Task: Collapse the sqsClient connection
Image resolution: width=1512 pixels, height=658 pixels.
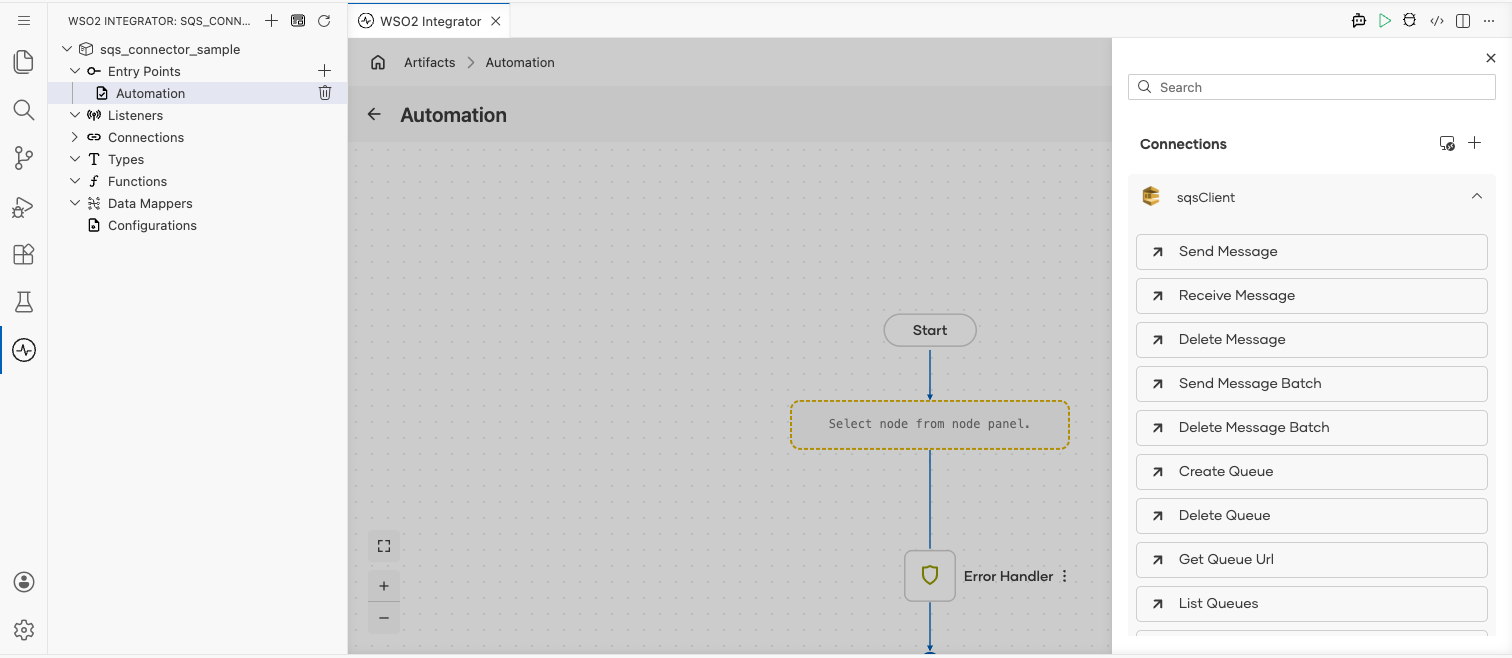Action: [x=1477, y=197]
